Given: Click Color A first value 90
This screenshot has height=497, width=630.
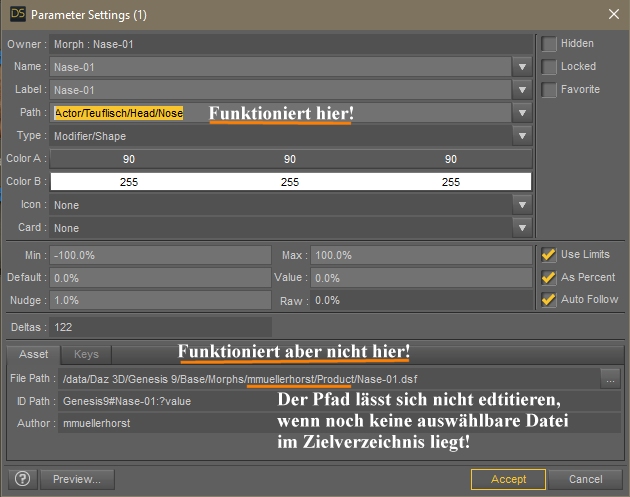Looking at the screenshot, I should (129, 159).
